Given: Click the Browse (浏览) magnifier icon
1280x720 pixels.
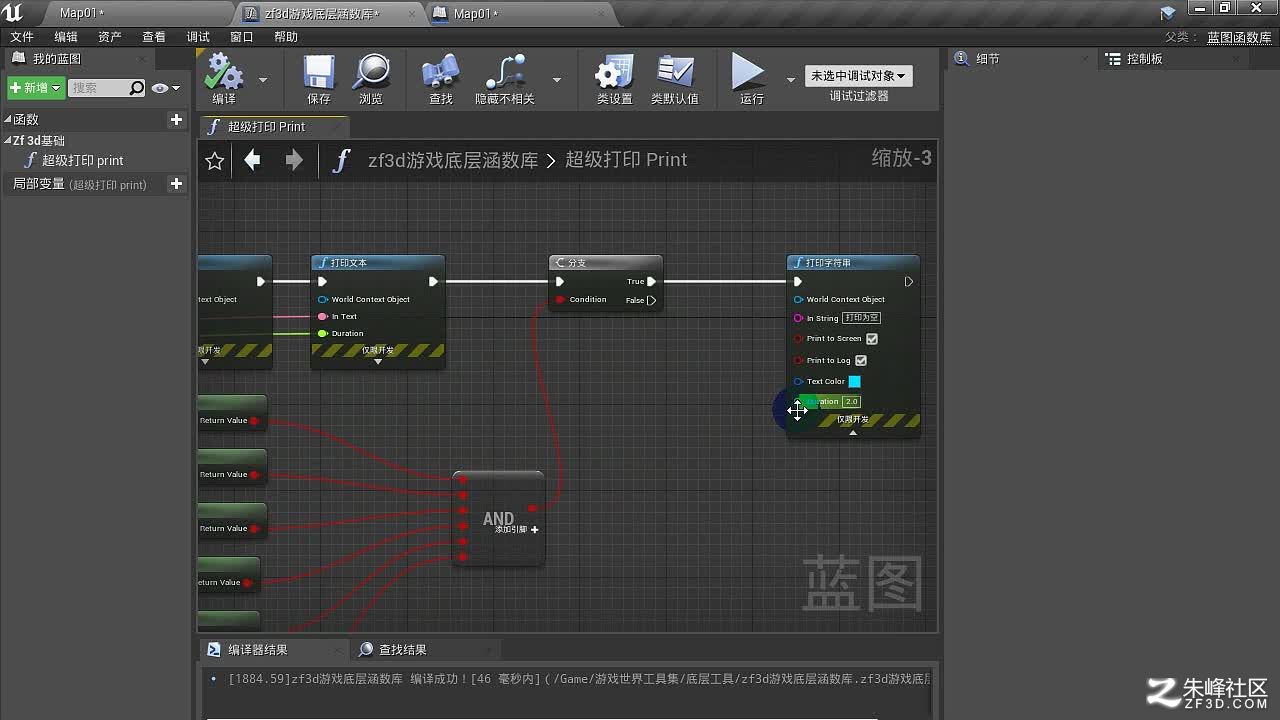Looking at the screenshot, I should 372,73.
